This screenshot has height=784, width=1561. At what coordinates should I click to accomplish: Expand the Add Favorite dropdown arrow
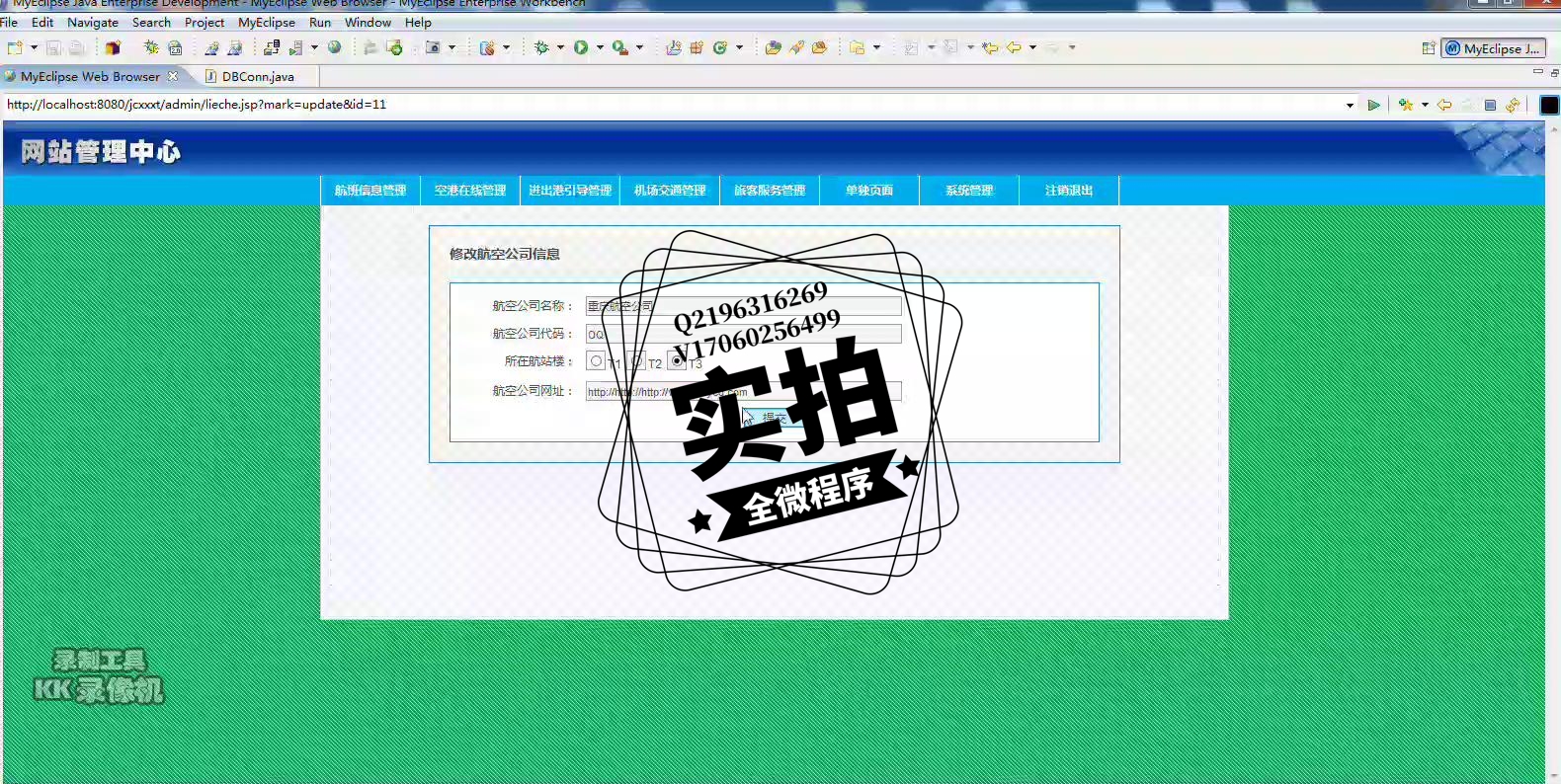point(1425,105)
